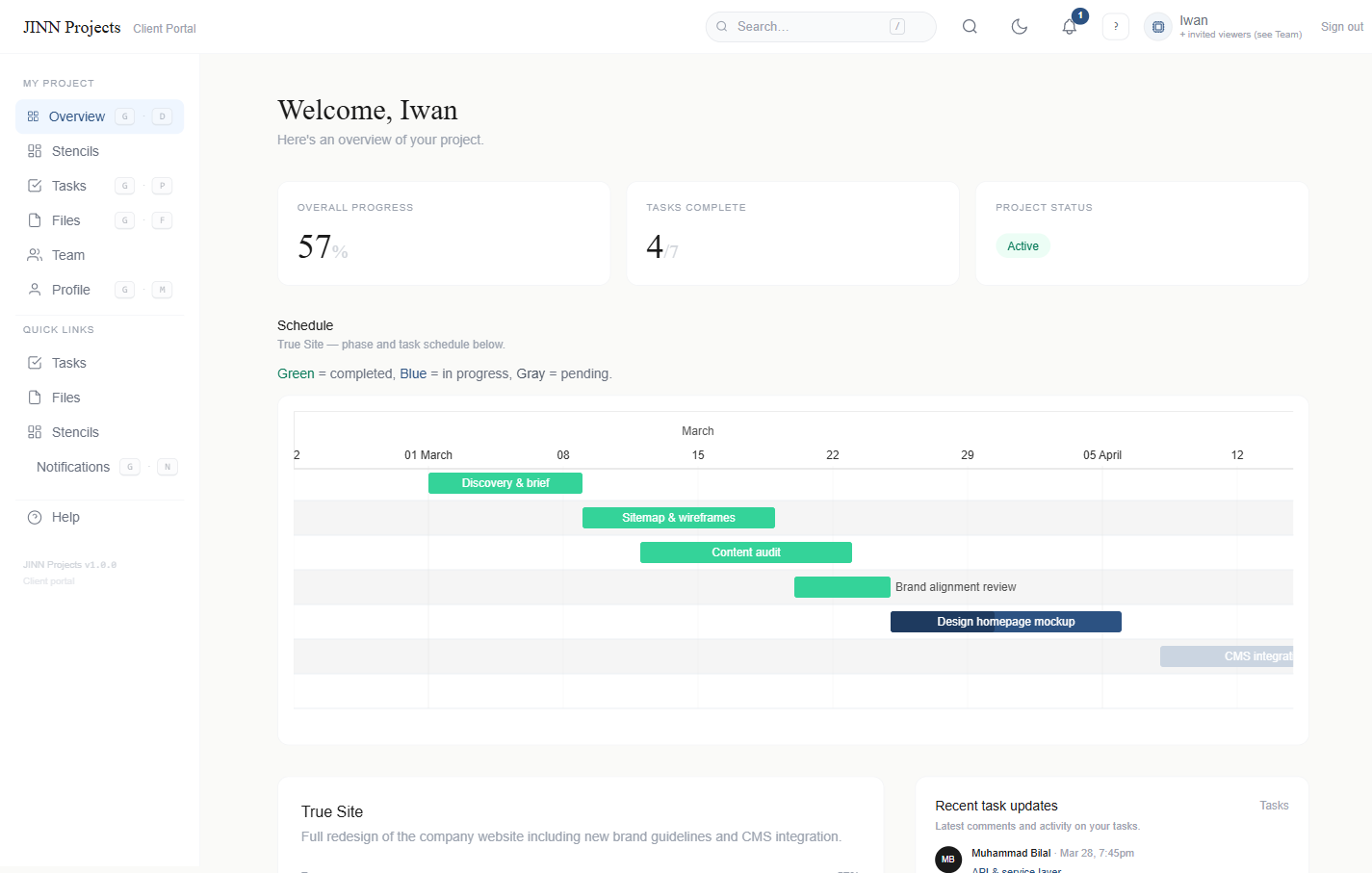The height and width of the screenshot is (873, 1372).
Task: Click the notification count badge on the bell
Action: (x=1080, y=15)
